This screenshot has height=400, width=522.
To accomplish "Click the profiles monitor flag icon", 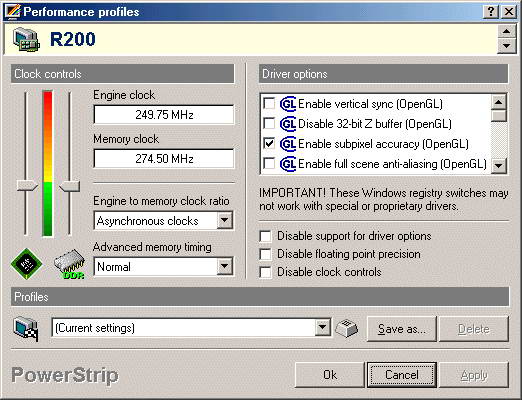I will pos(26,329).
